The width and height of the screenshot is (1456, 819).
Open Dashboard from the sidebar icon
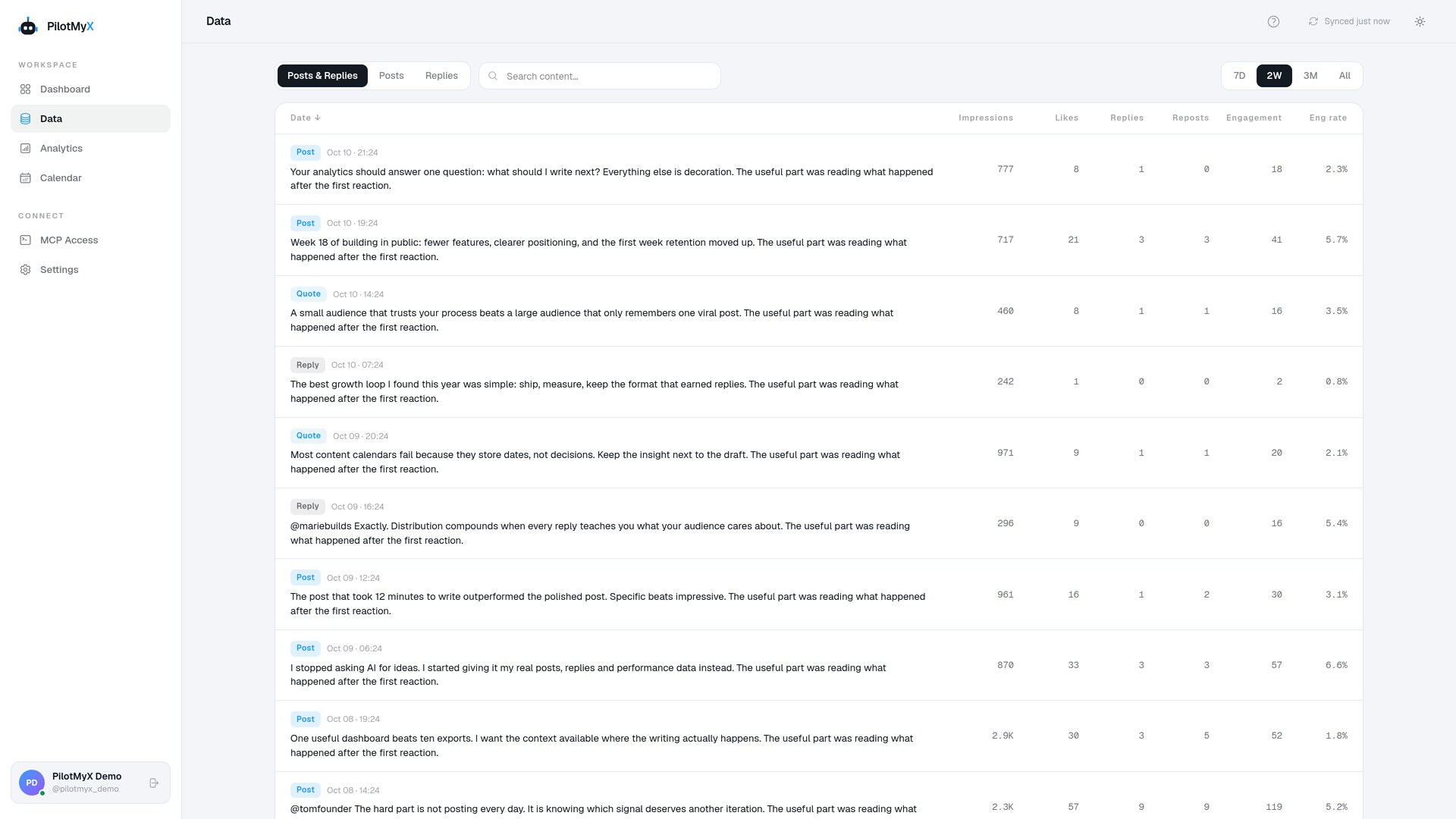(x=25, y=89)
